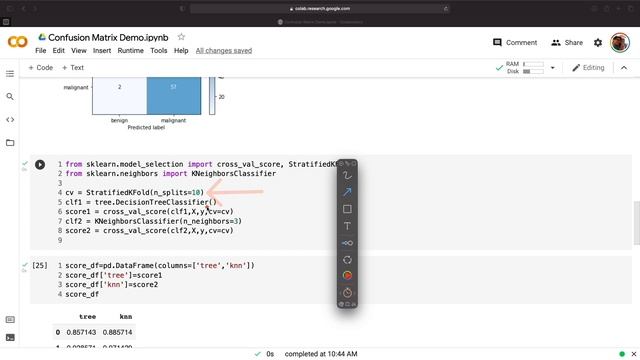Click the score_df cell execution count [25]
This screenshot has height=360, width=640.
(40, 265)
